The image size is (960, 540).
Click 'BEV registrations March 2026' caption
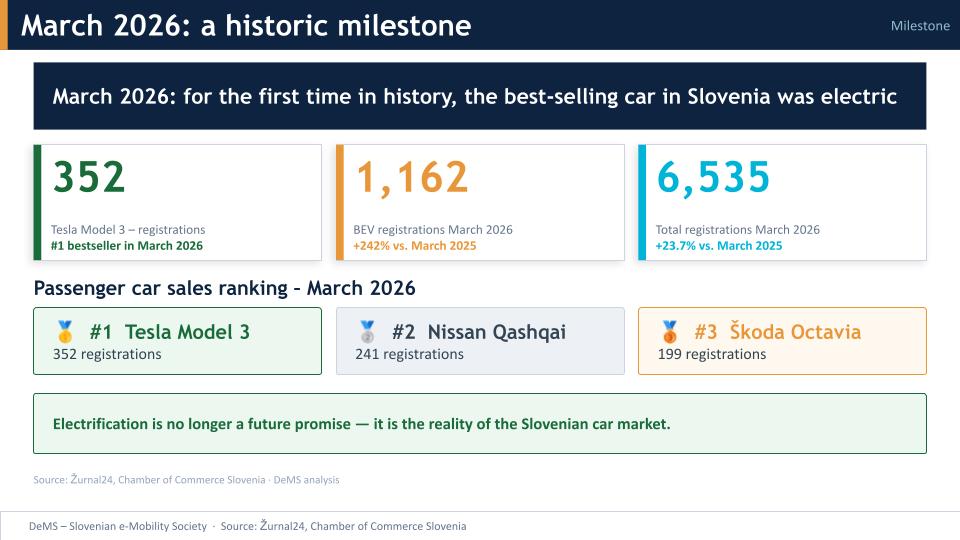[x=433, y=230]
